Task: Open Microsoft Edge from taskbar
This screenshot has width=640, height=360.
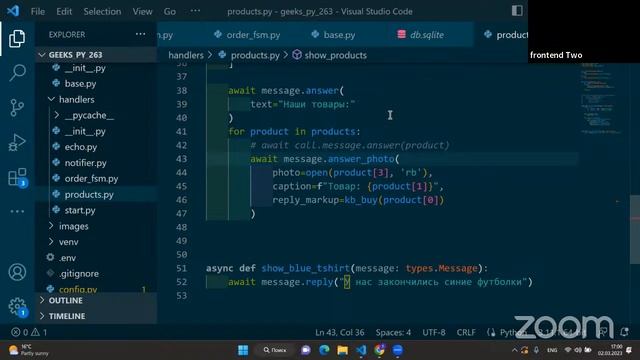Action: (x=324, y=350)
